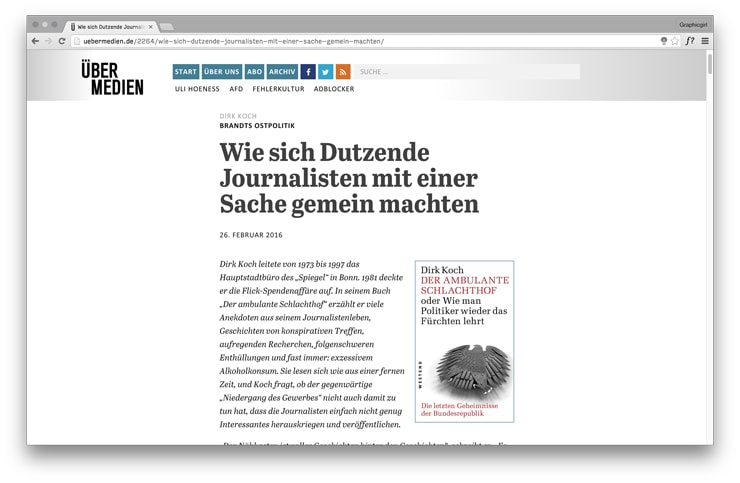
Task: Click the page icon in address bar
Action: [77, 41]
